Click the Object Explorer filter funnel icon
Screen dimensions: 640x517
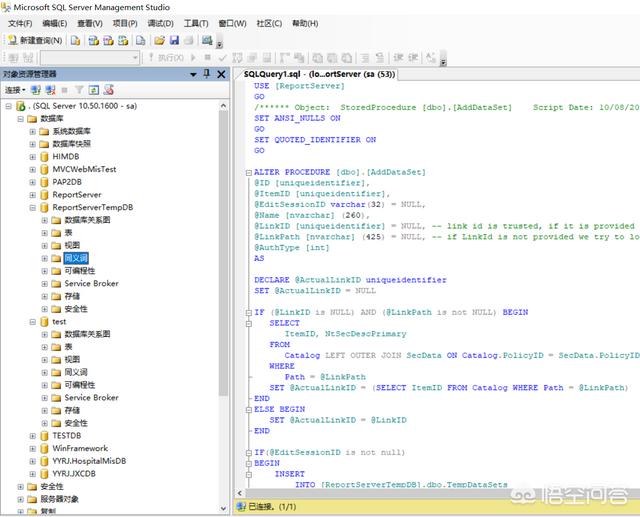click(79, 90)
